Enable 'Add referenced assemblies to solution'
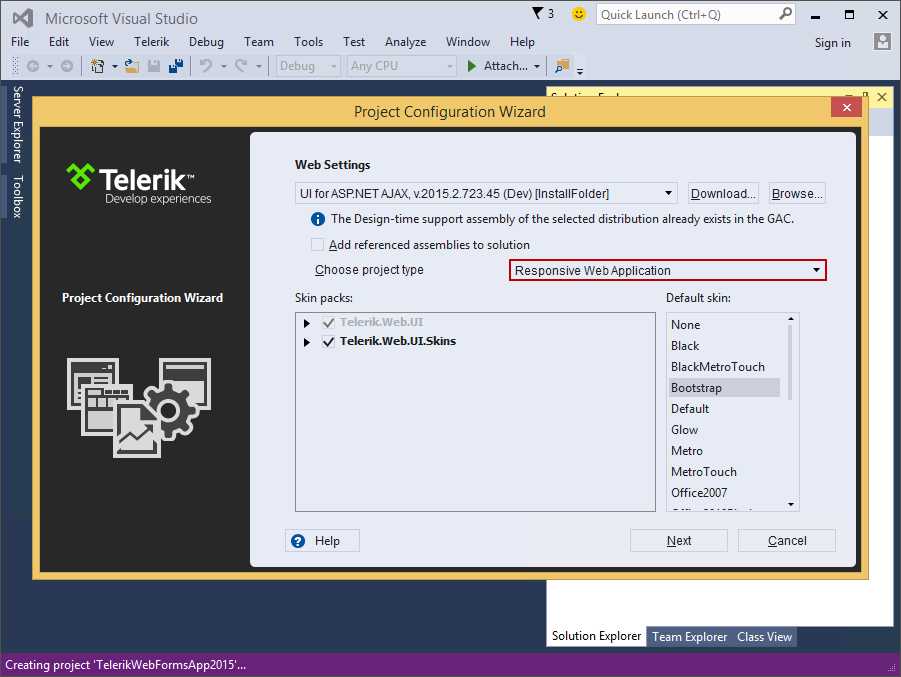Screen dimensions: 901x677 pos(317,244)
